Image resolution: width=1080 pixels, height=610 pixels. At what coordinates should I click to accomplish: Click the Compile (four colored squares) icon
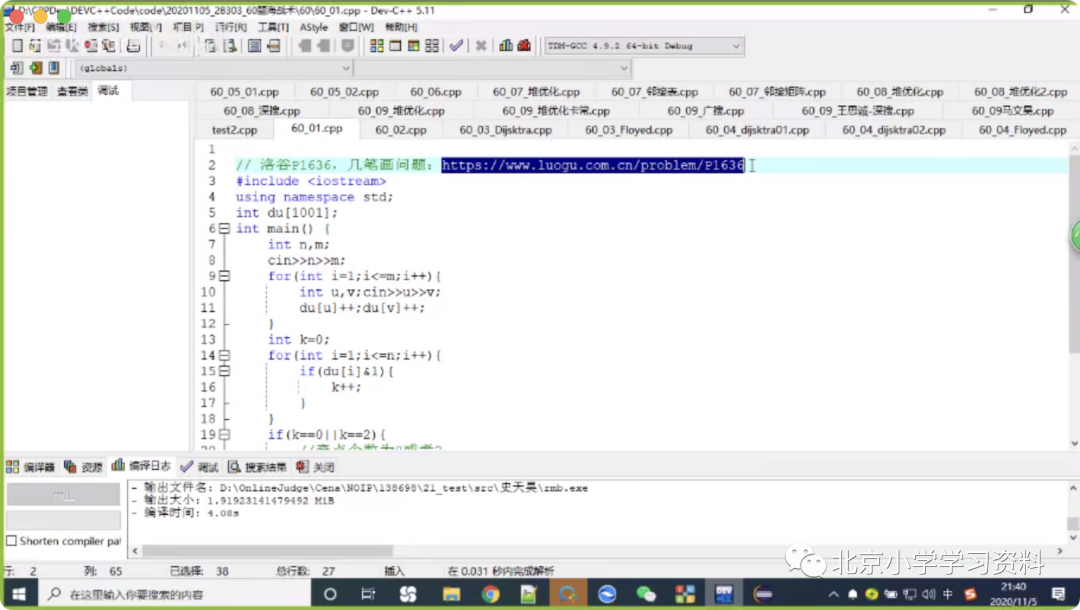pos(377,45)
